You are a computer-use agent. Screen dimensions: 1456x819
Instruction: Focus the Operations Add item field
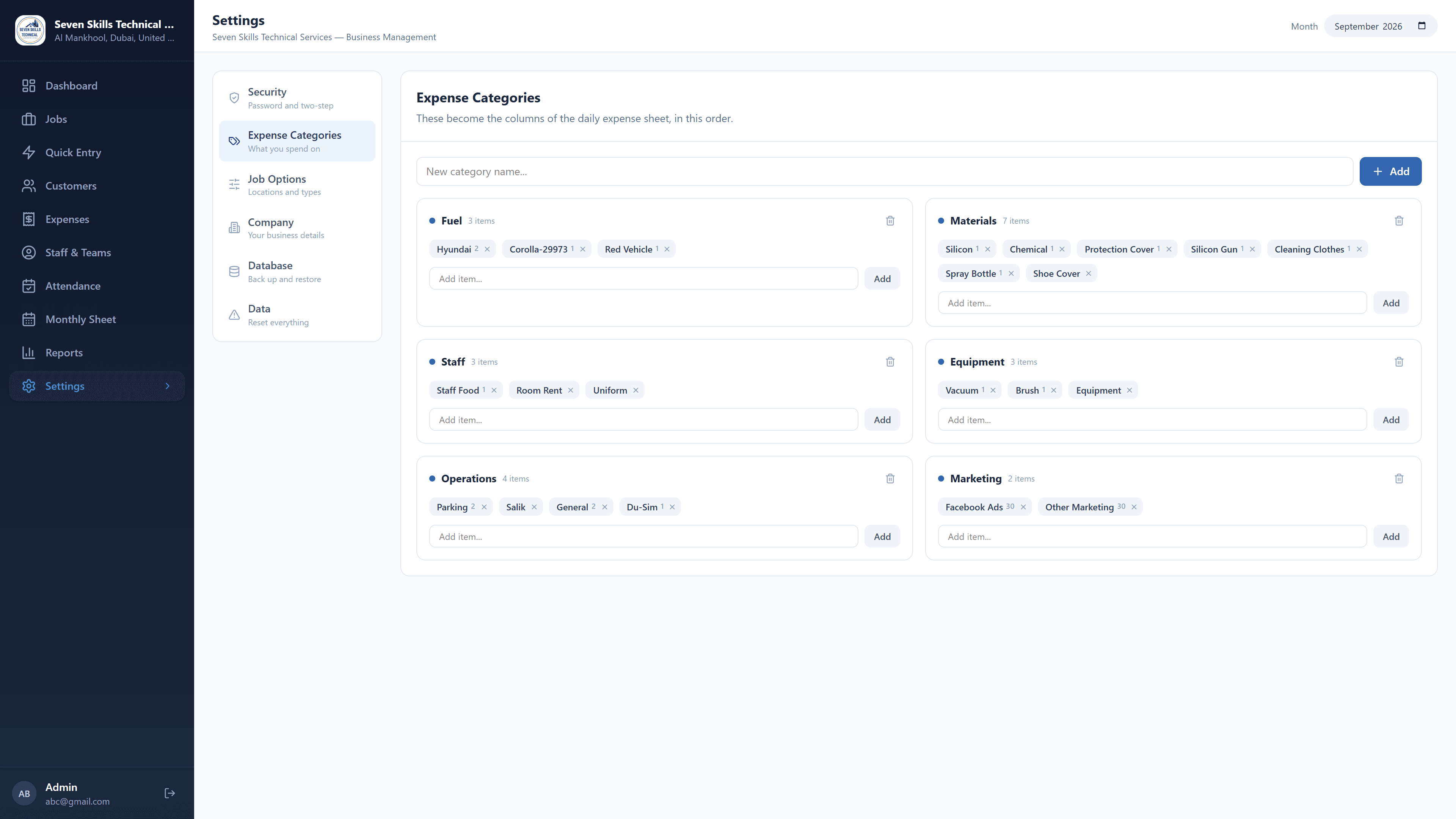click(x=644, y=537)
